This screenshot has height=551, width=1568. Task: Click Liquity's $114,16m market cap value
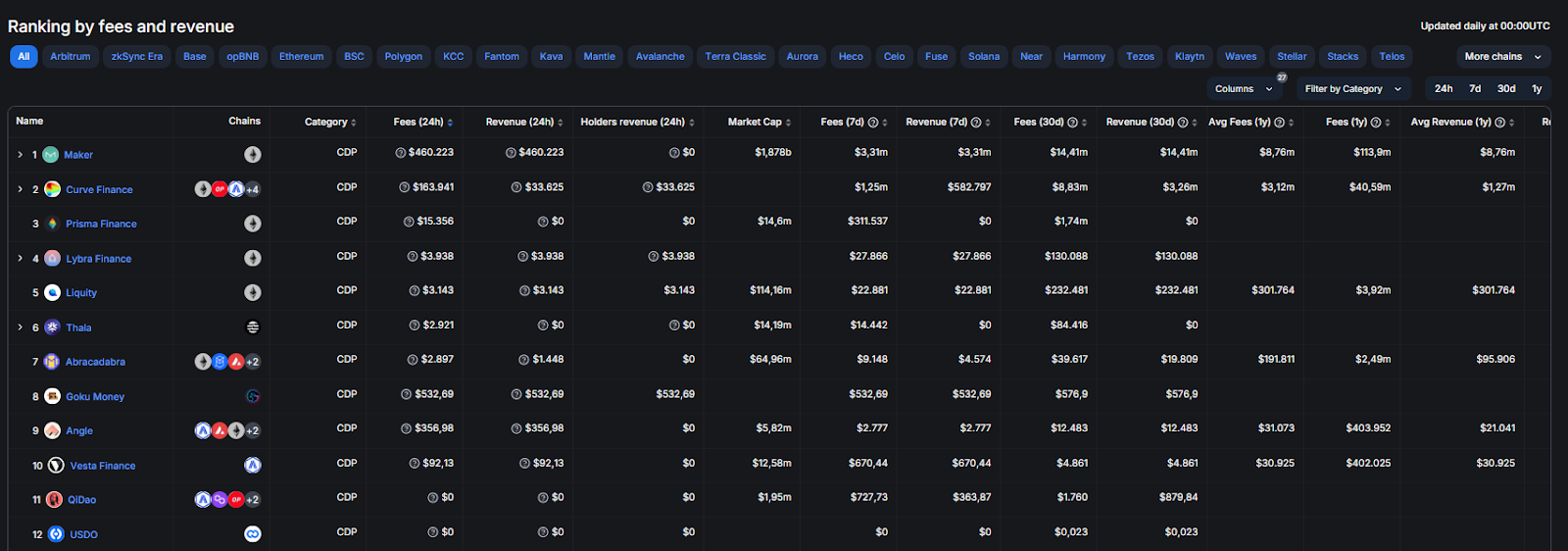(x=770, y=290)
